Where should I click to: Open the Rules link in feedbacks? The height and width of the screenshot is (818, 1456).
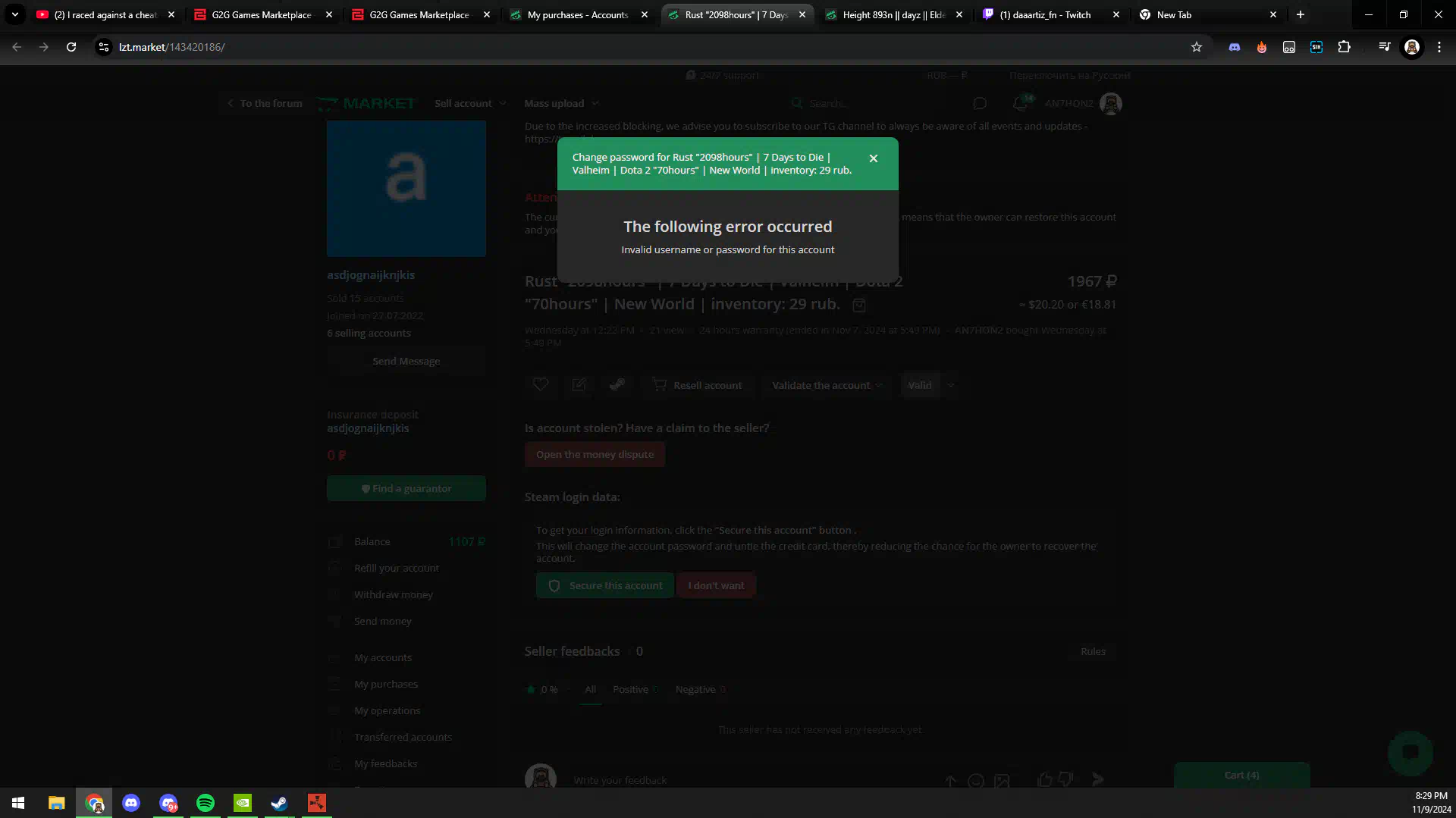coord(1093,651)
